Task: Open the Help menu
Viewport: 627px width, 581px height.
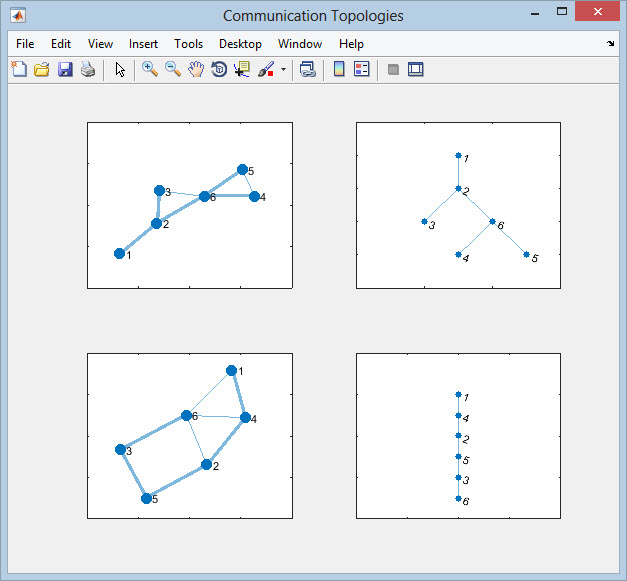Action: pyautogui.click(x=351, y=44)
